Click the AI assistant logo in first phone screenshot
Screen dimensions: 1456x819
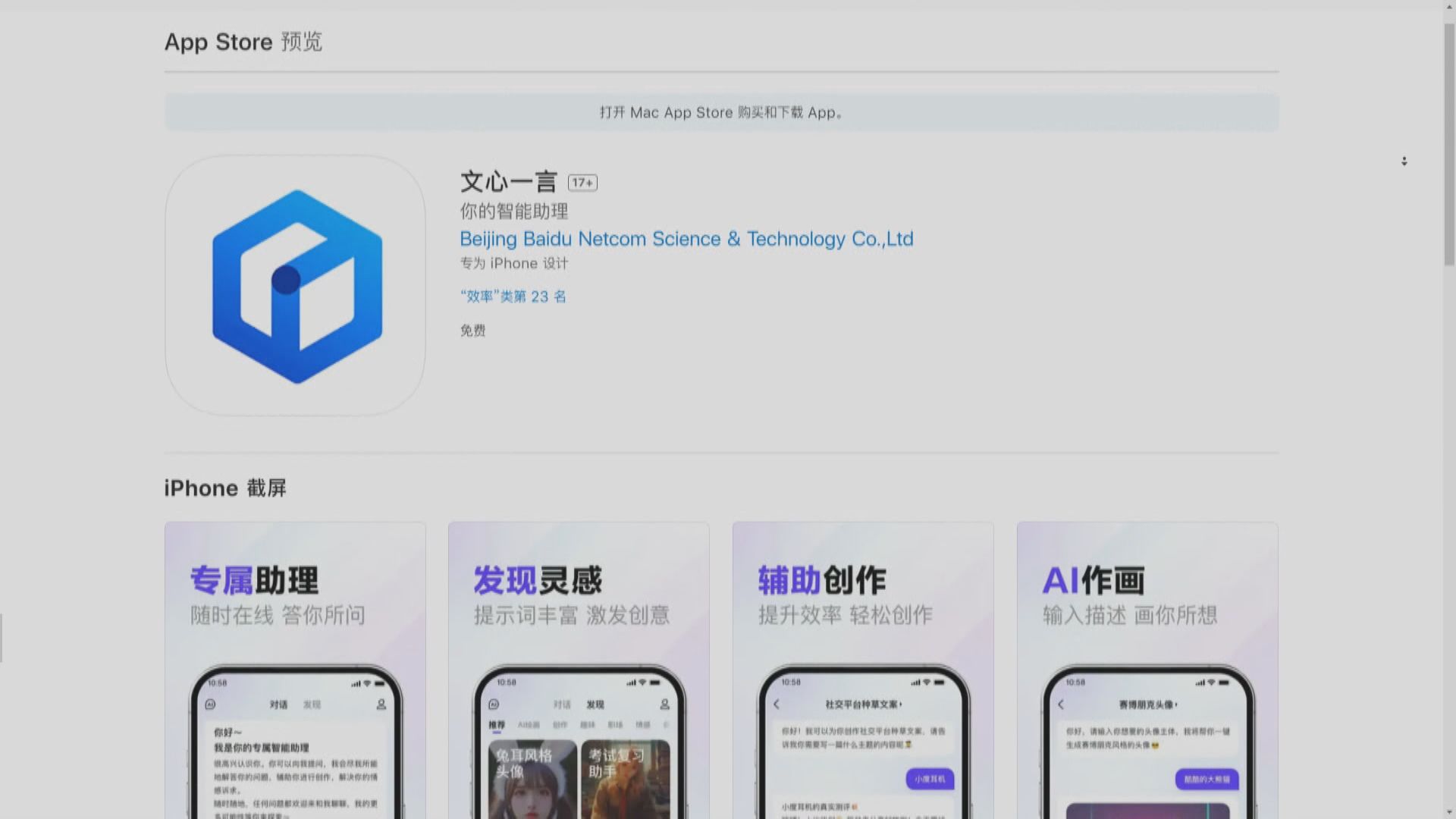pos(212,704)
